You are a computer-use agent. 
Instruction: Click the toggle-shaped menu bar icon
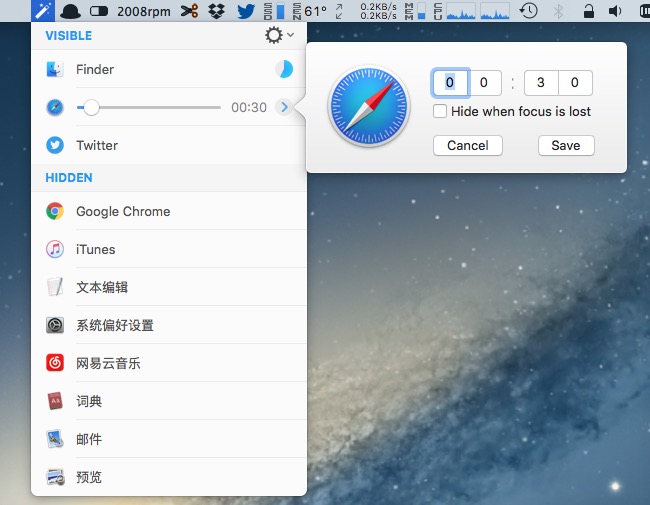click(99, 11)
